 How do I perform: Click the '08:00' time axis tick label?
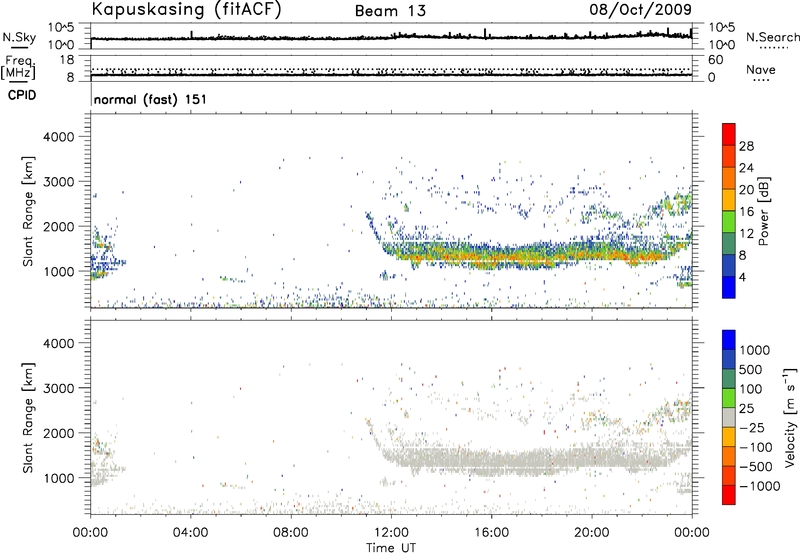point(291,533)
